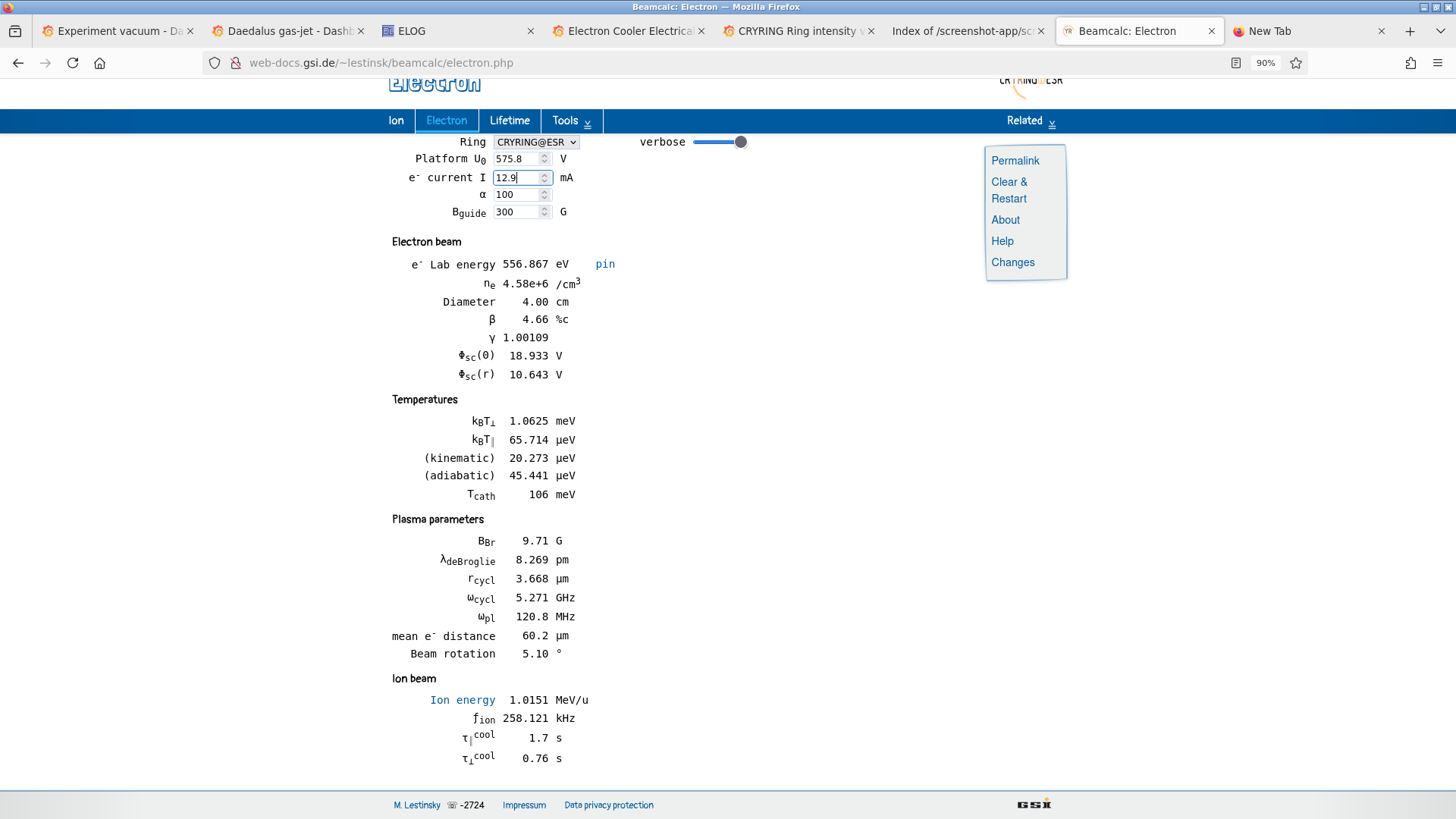Open the extensions puzzle-piece icon
The width and height of the screenshot is (1456, 819).
tap(1411, 63)
